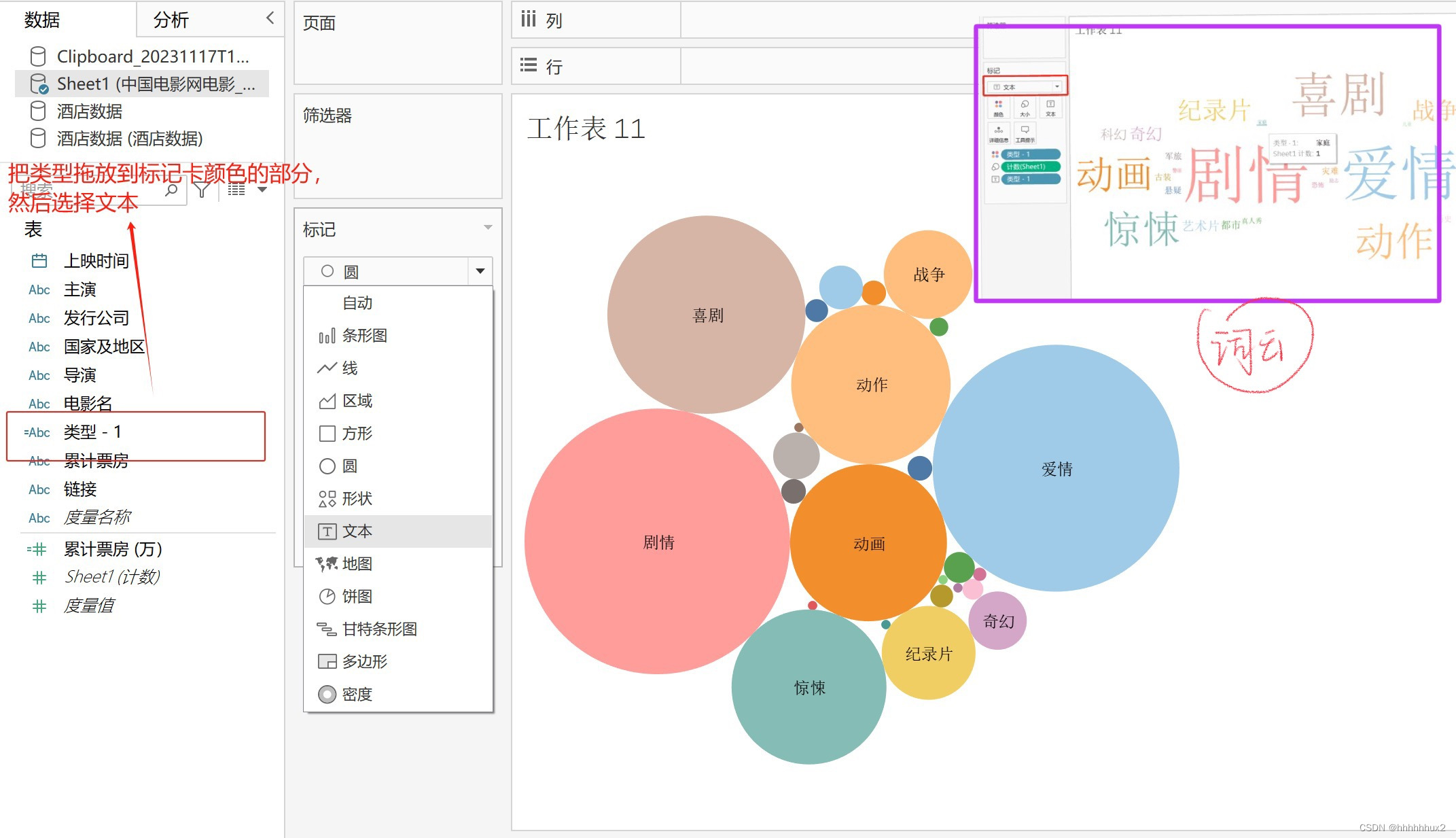Viewport: 1456px width, 838px height.
Task: Click the word cloud thumbnail image
Action: [x=1208, y=163]
